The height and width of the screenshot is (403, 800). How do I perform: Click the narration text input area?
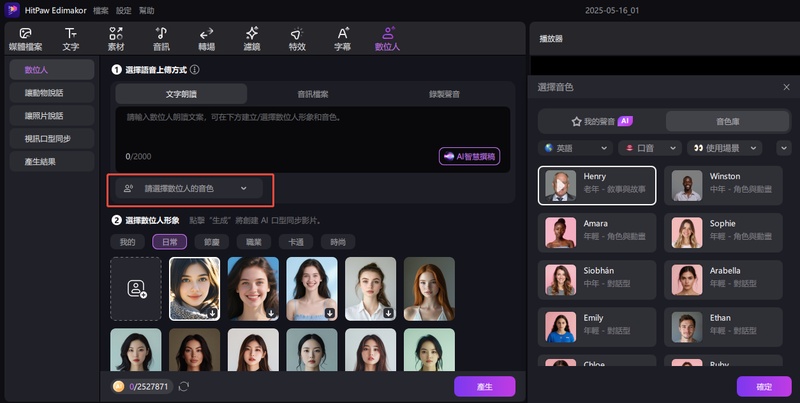(x=313, y=139)
